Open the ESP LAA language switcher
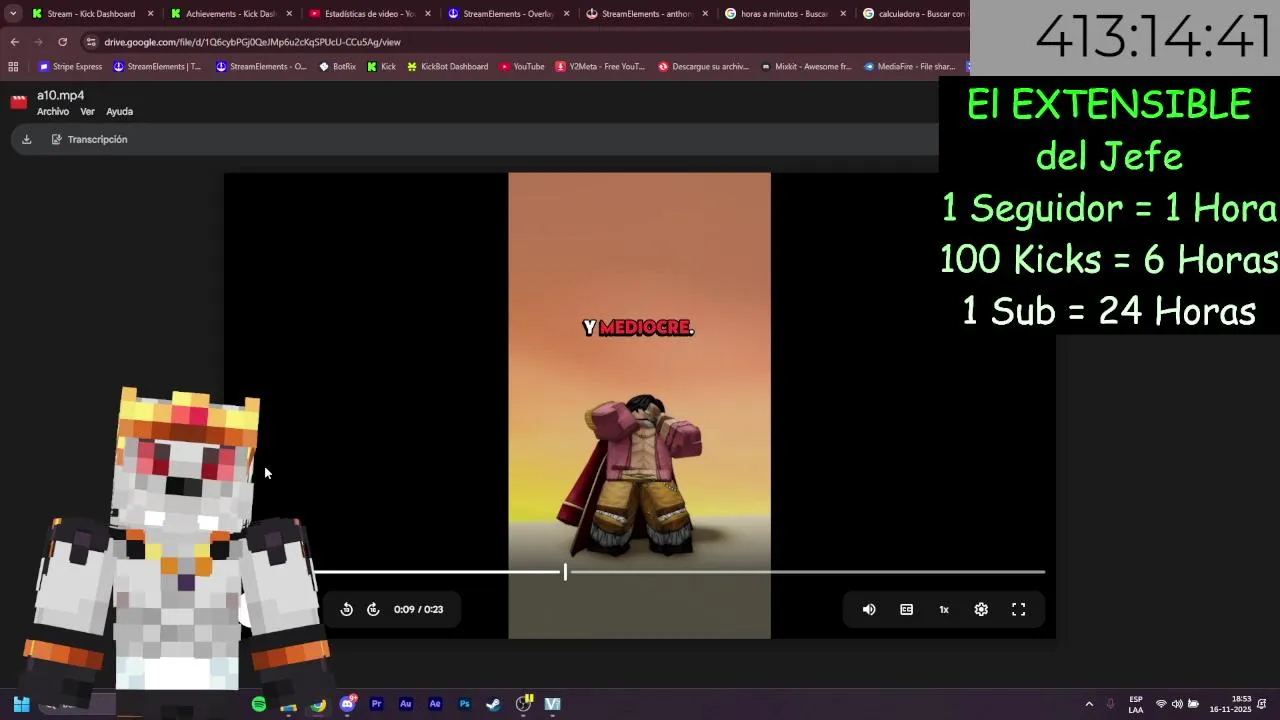This screenshot has width=1280, height=720. click(1136, 704)
